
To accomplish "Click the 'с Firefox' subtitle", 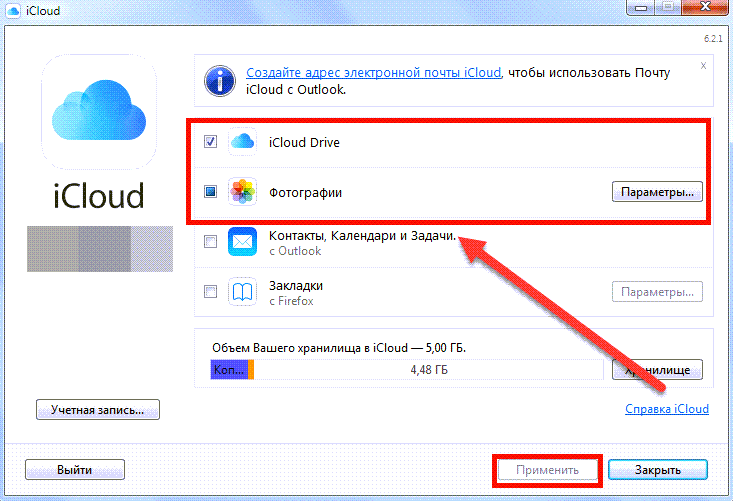I will click(291, 301).
